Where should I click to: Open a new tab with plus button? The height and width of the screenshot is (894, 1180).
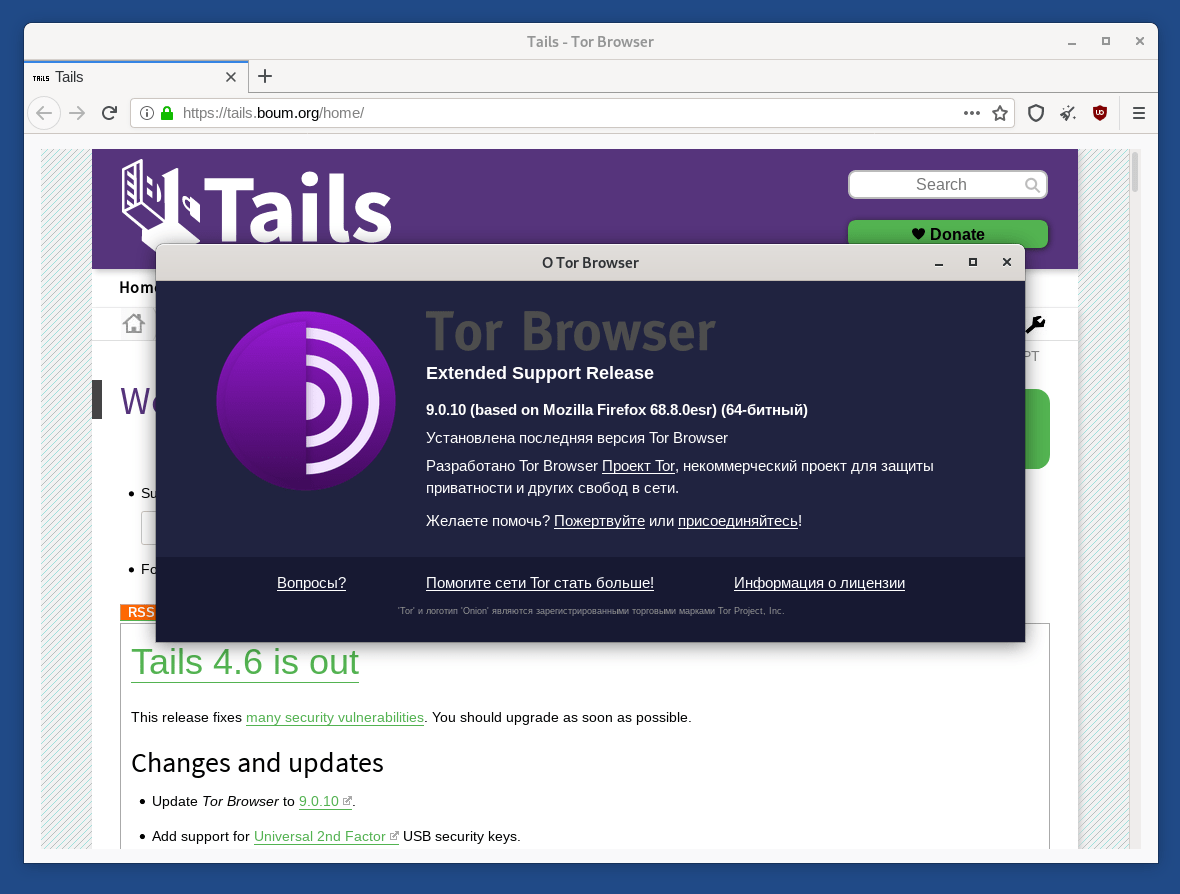[x=265, y=77]
